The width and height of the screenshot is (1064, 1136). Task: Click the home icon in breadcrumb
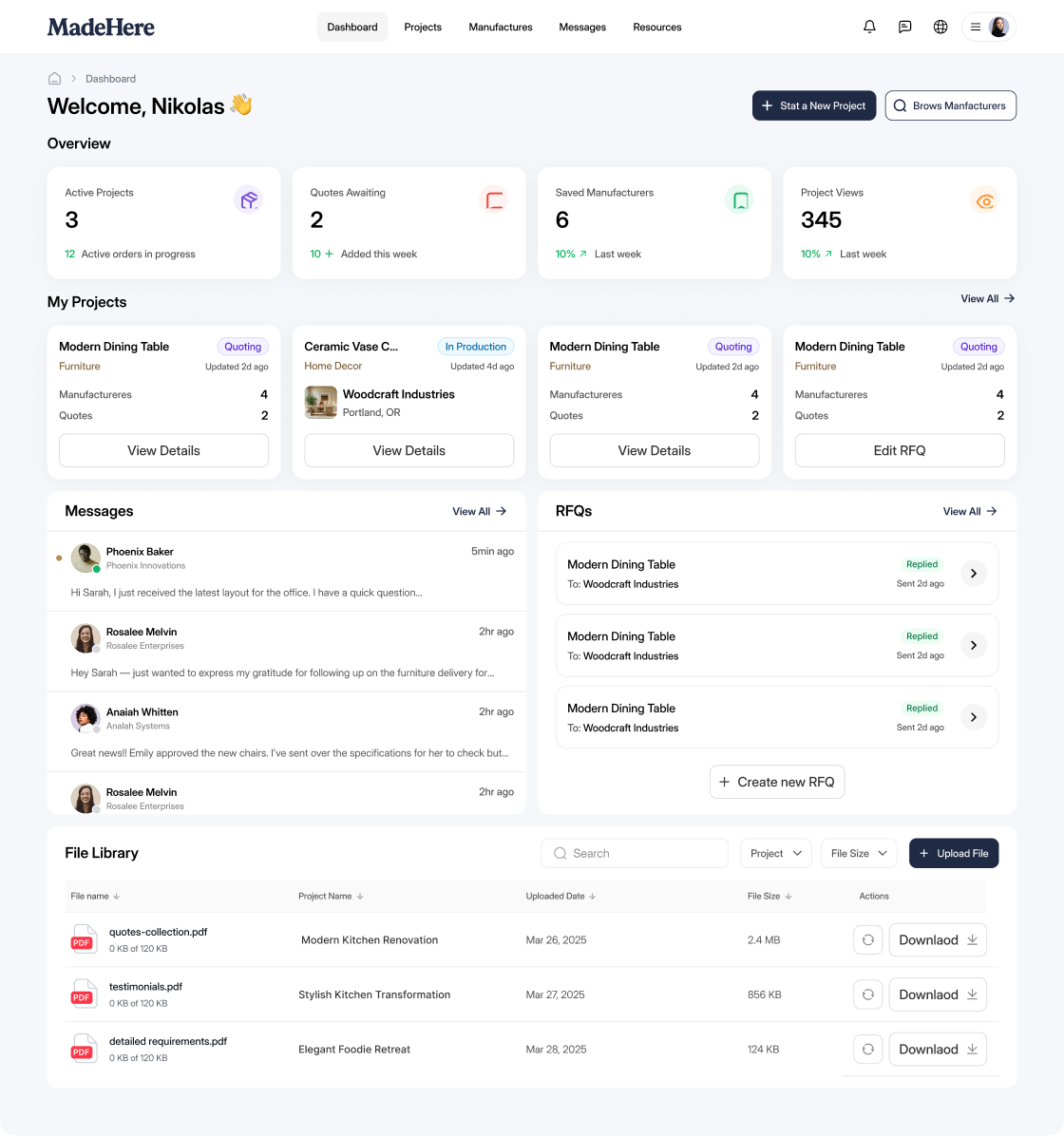point(54,78)
